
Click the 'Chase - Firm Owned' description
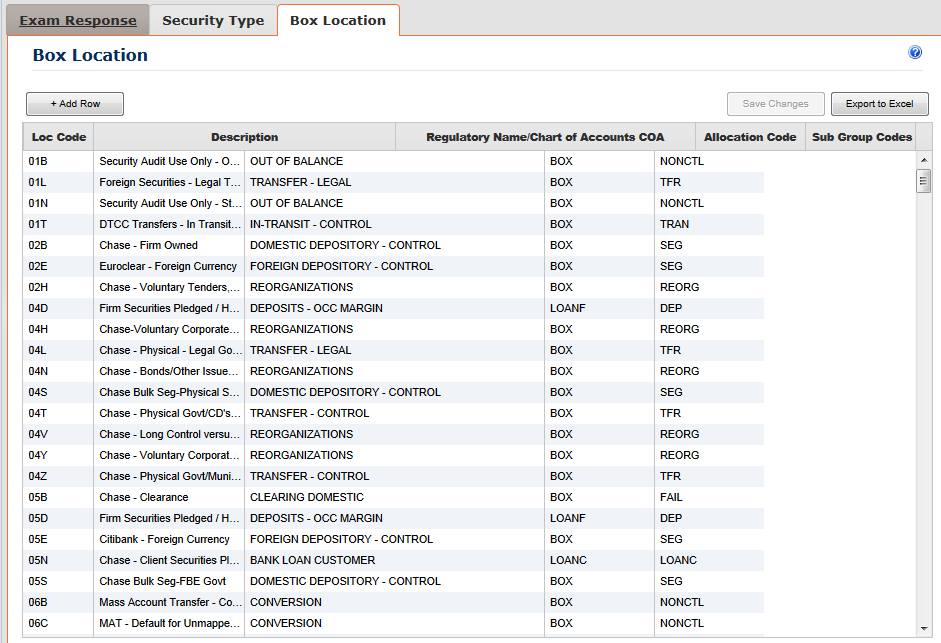coord(148,246)
